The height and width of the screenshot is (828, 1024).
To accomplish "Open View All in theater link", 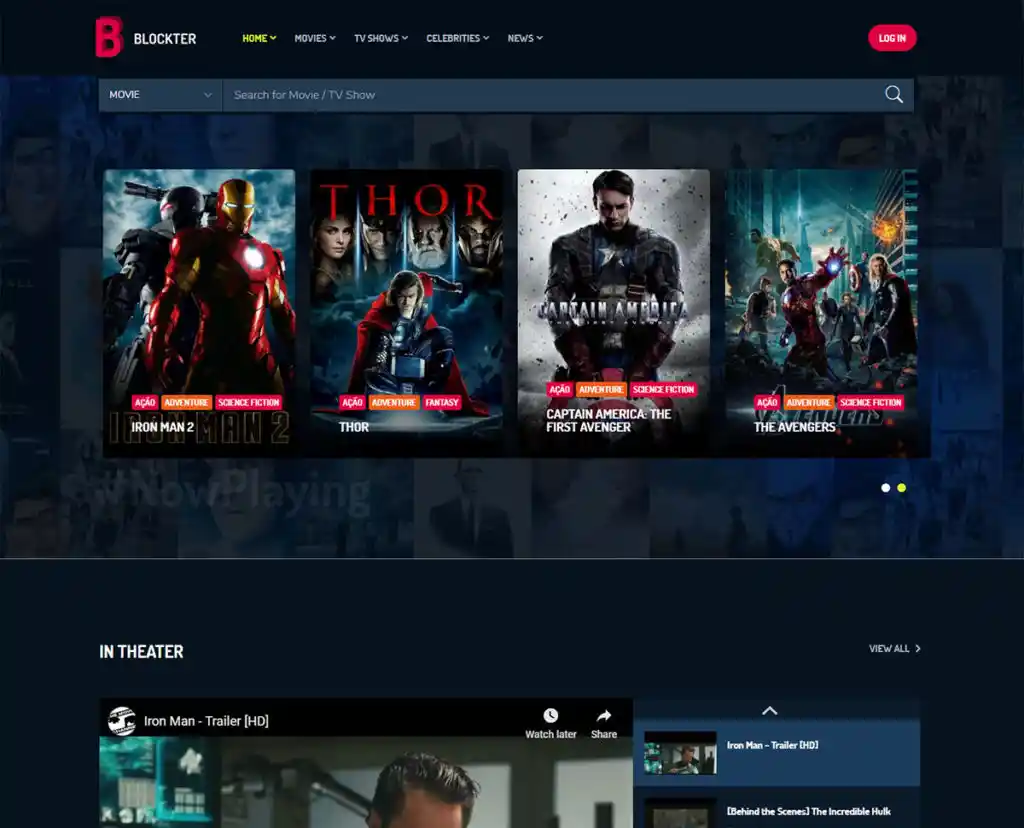I will pos(894,649).
